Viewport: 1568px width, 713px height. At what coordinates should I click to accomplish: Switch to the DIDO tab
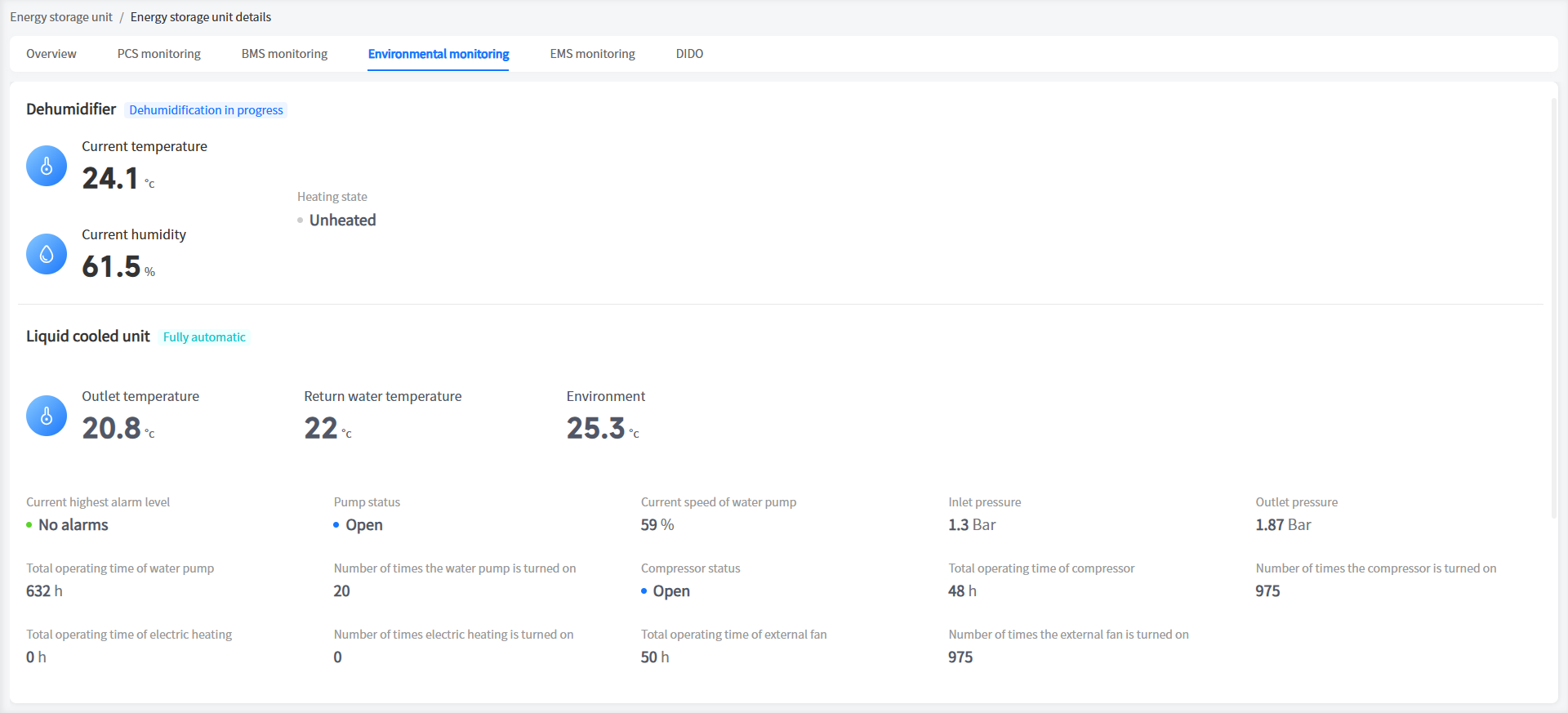(689, 54)
